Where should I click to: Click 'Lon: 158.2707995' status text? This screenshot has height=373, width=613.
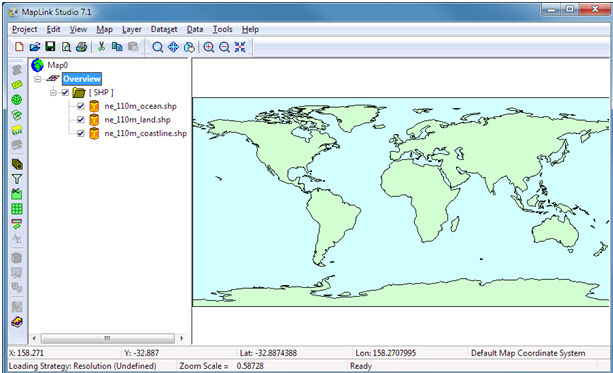tap(385, 353)
